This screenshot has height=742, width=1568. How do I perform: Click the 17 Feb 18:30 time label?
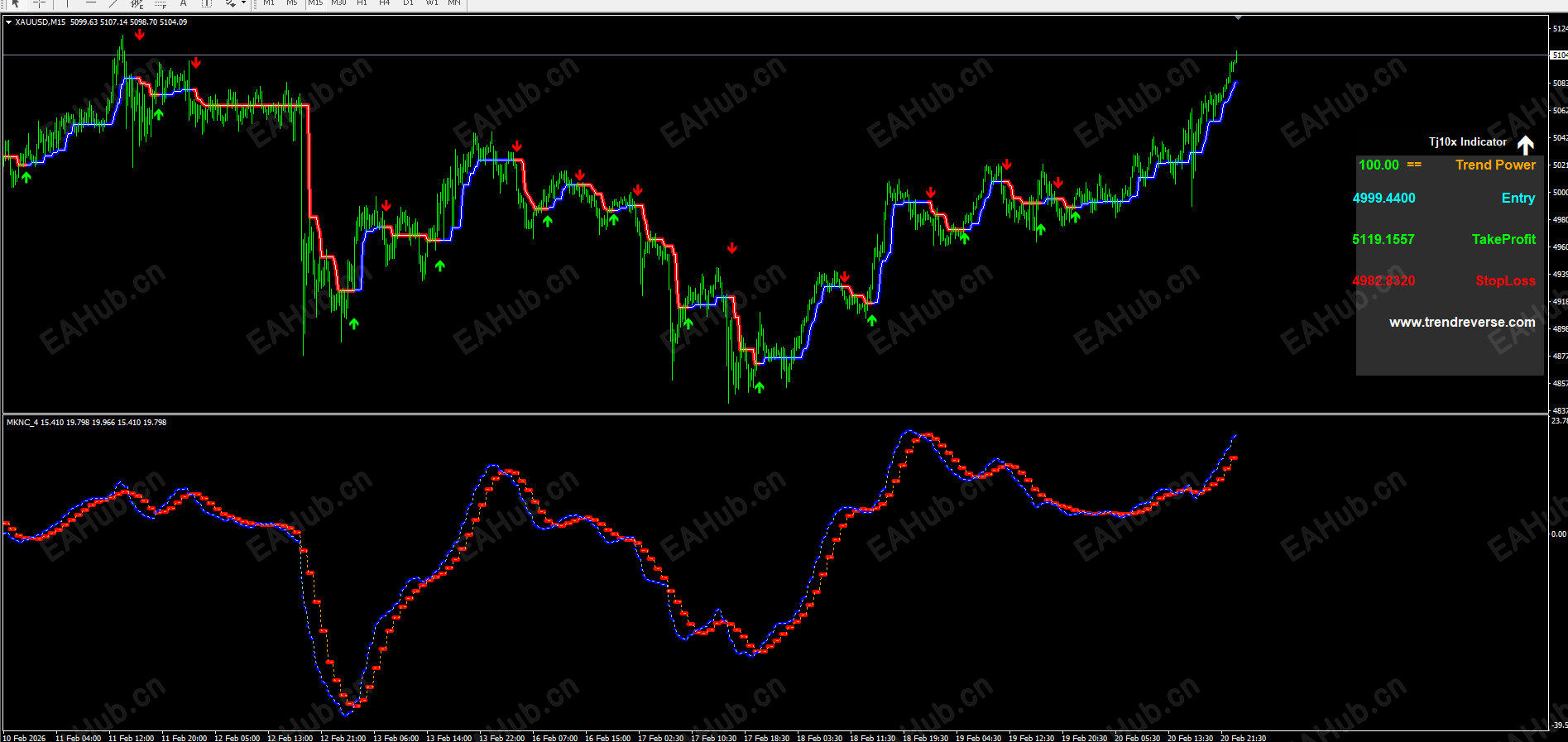[x=766, y=738]
